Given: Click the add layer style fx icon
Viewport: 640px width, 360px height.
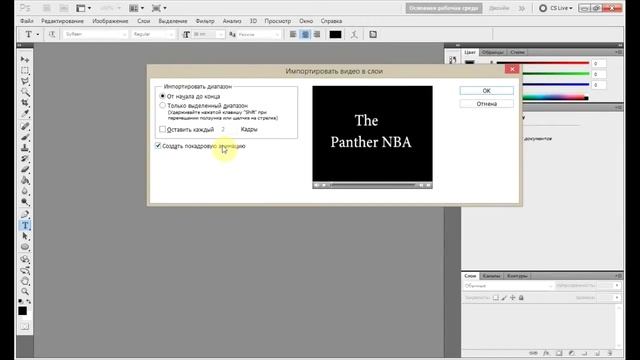Looking at the screenshot, I should point(546,353).
